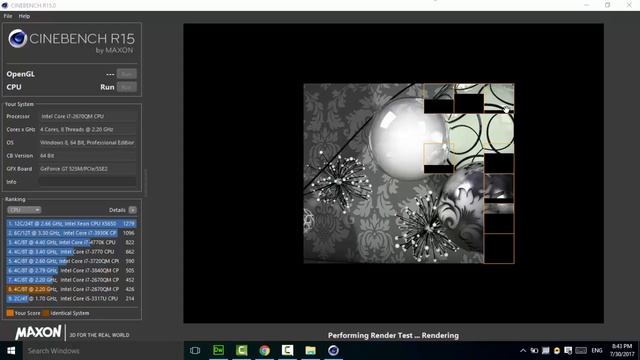The height and width of the screenshot is (360, 640).
Task: Click the rendering scene preview image
Action: [x=409, y=173]
